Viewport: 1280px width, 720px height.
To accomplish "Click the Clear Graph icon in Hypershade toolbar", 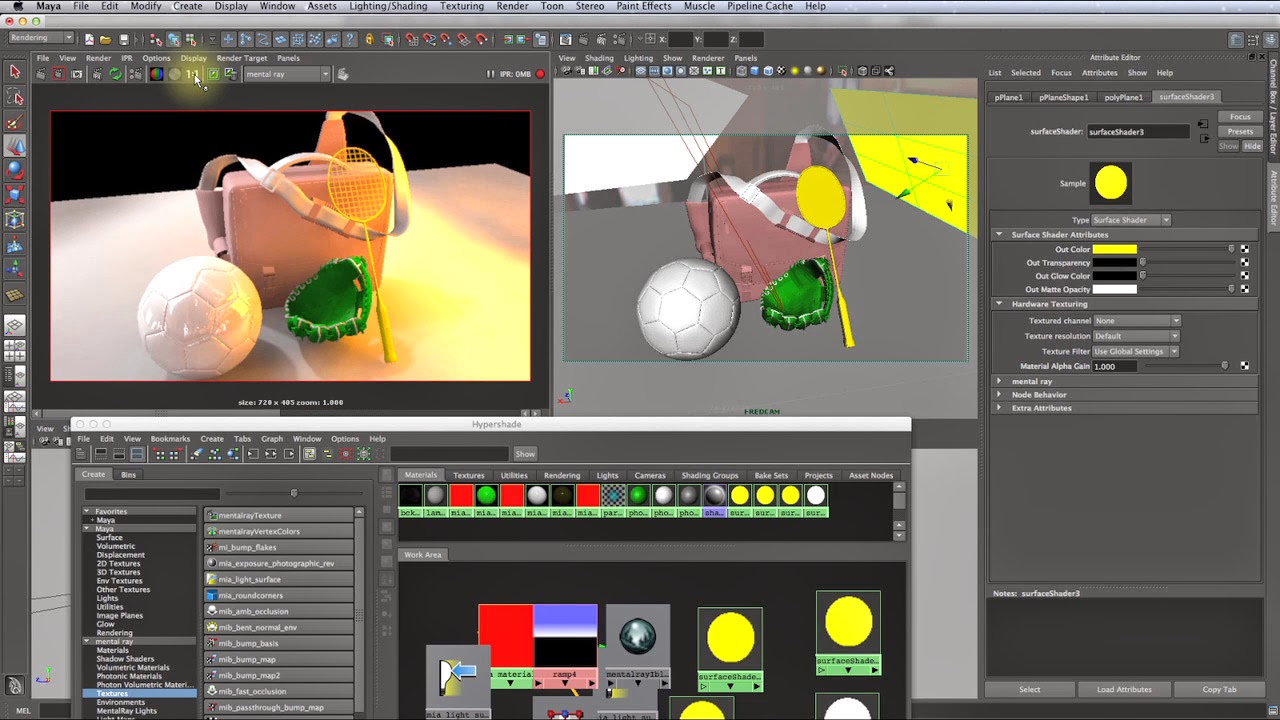I will coord(197,455).
